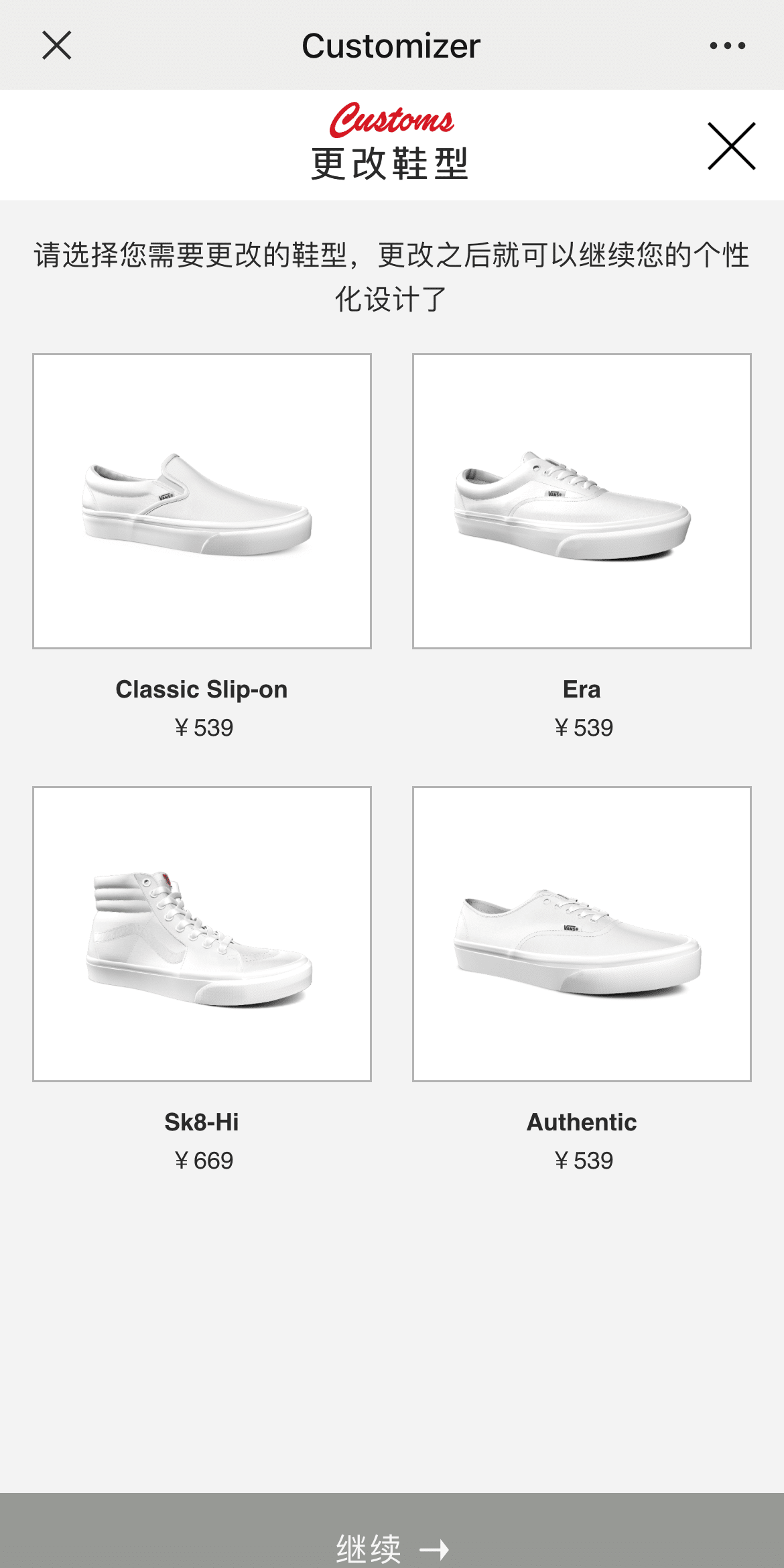Click the arrow icon beside 继续
Viewport: 784px width, 1568px height.
(x=434, y=1549)
